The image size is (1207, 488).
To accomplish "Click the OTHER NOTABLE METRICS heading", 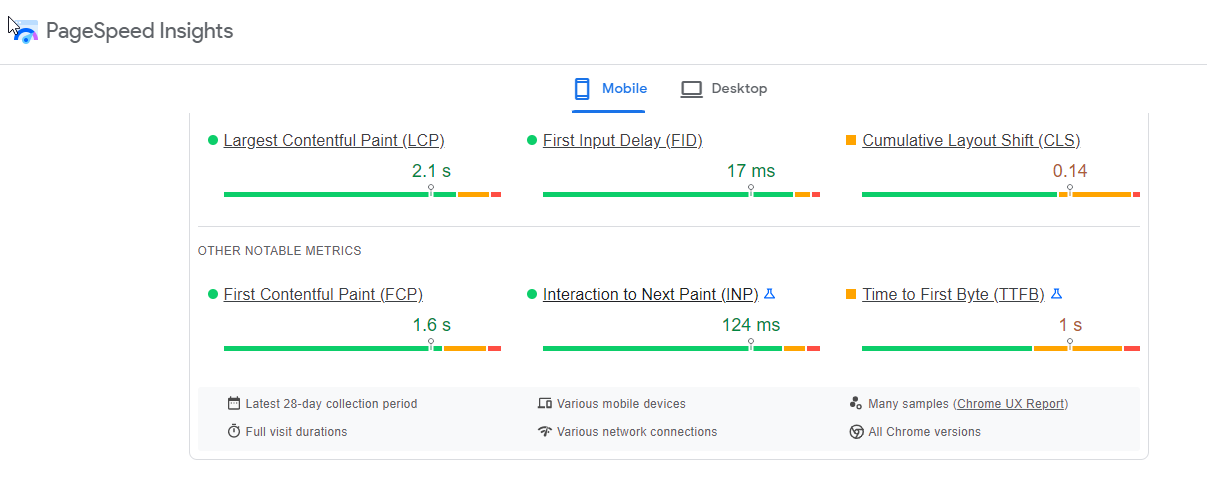I will [279, 251].
